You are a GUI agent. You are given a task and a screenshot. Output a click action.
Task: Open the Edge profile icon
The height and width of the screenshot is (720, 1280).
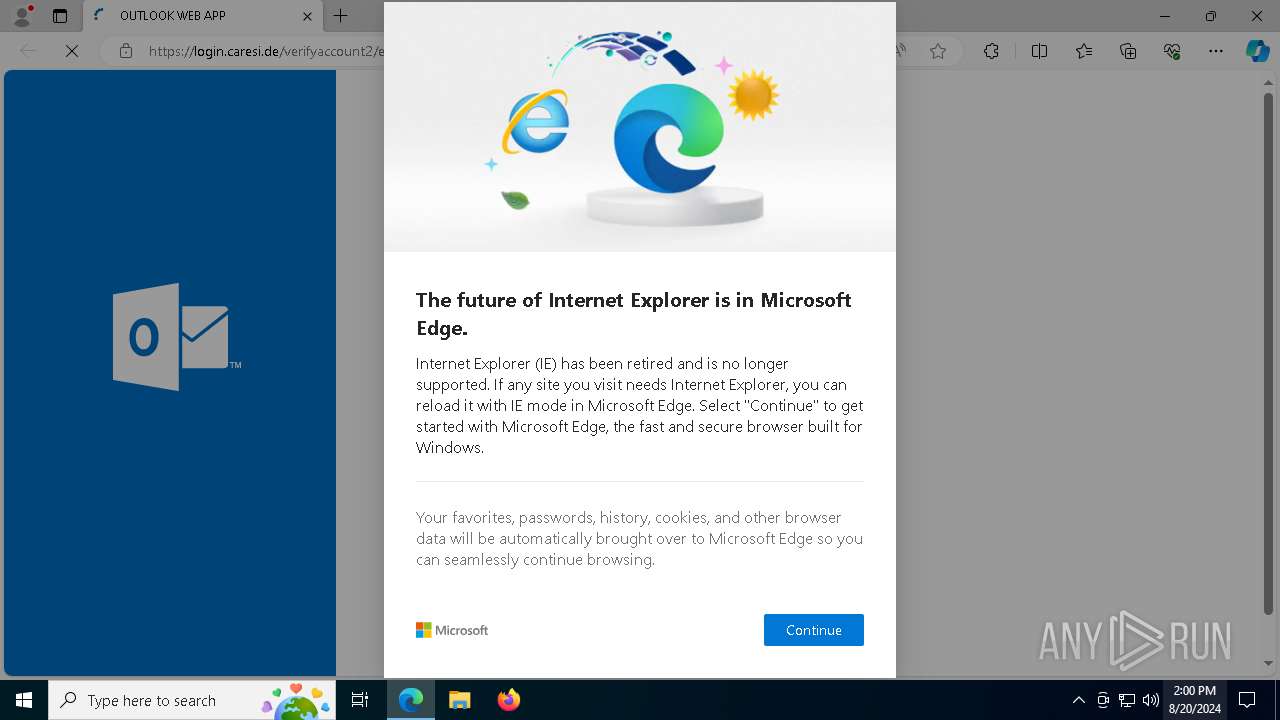click(22, 16)
